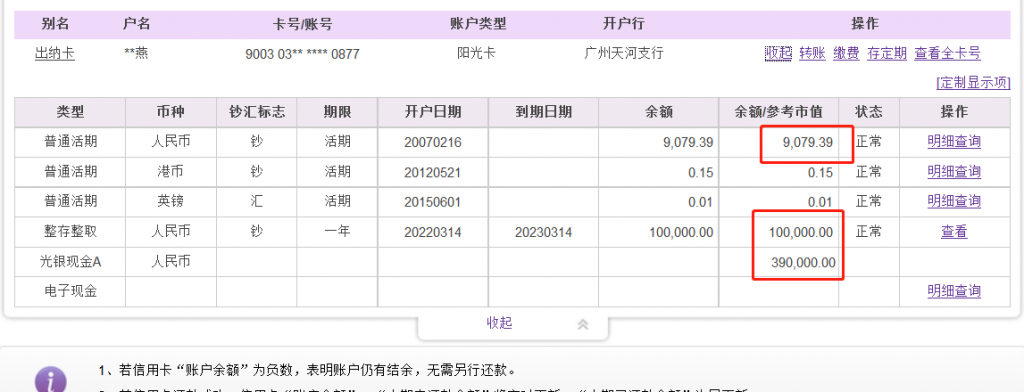This screenshot has width=1024, height=392.
Task: Select the 期限 column header
Action: tap(338, 112)
